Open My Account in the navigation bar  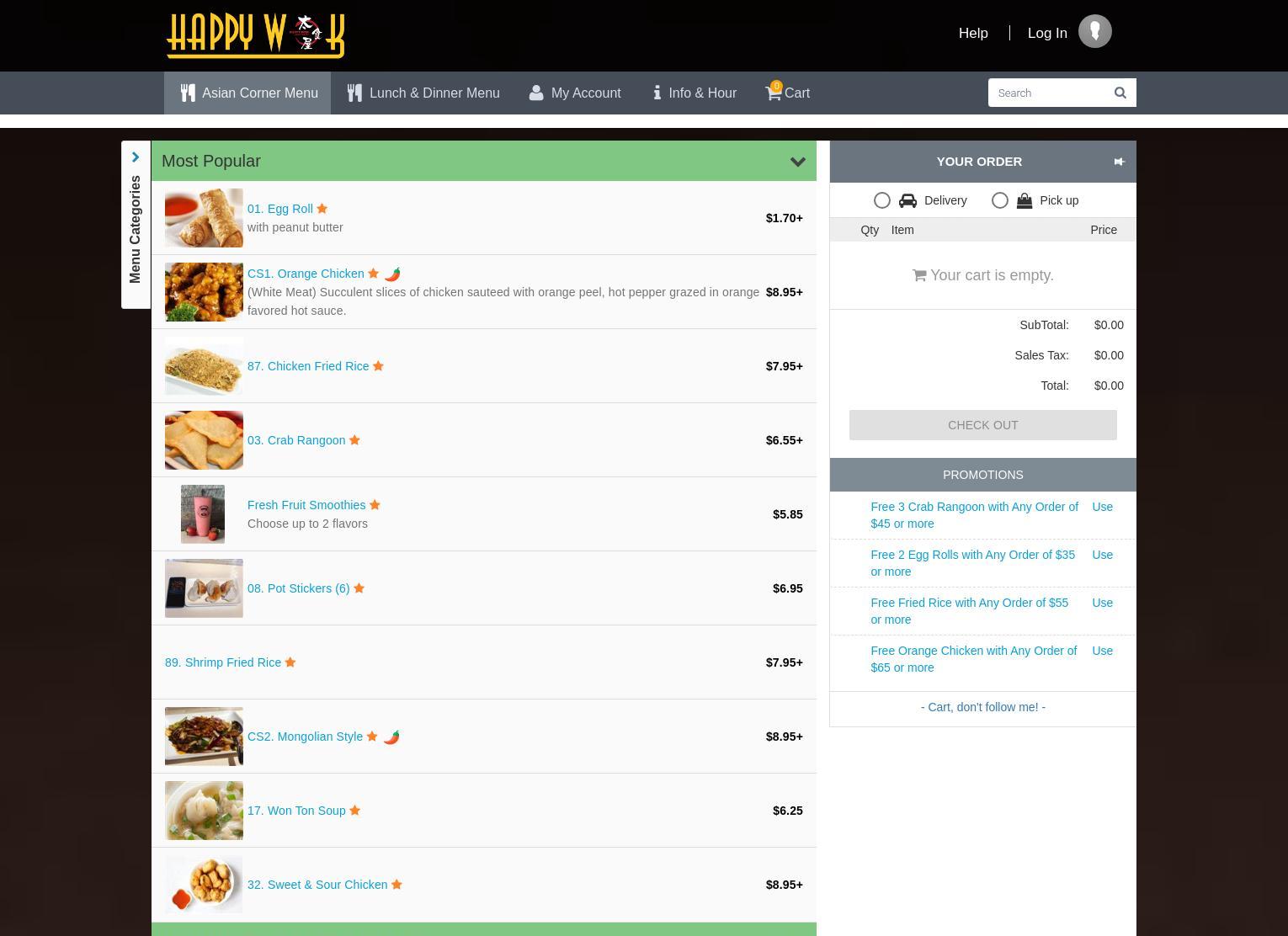pyautogui.click(x=575, y=93)
